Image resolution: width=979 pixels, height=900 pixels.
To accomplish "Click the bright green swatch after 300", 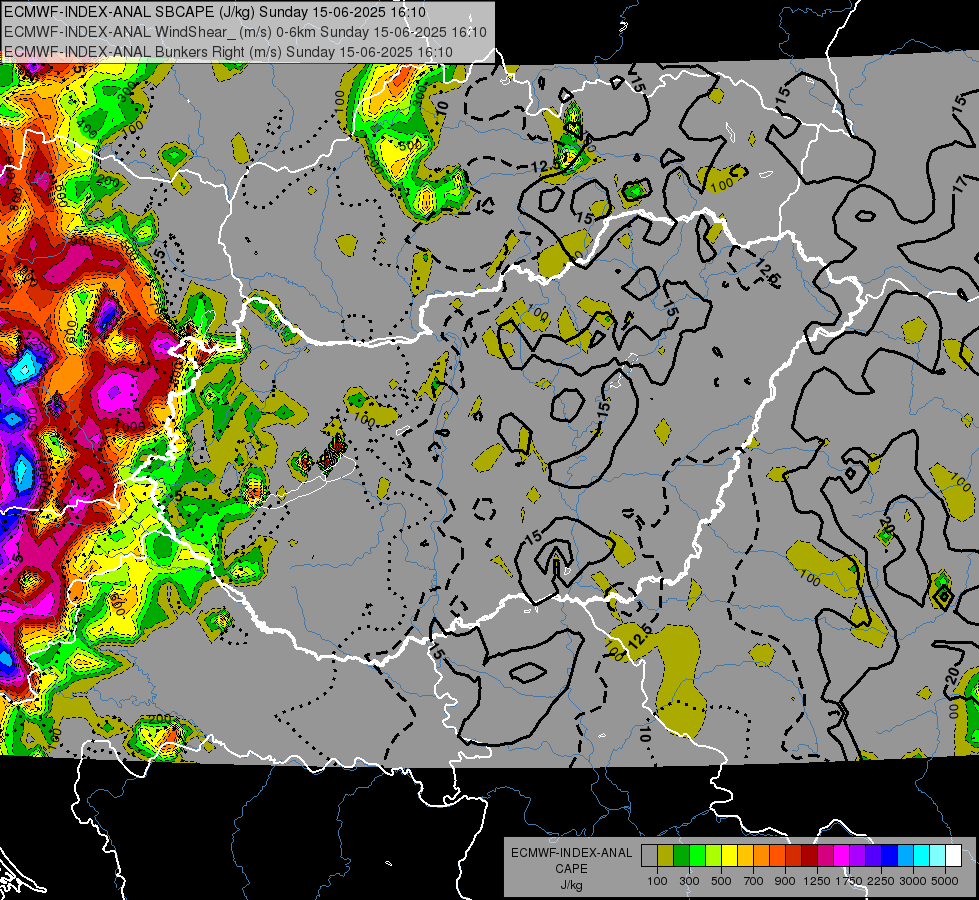I will pyautogui.click(x=697, y=856).
